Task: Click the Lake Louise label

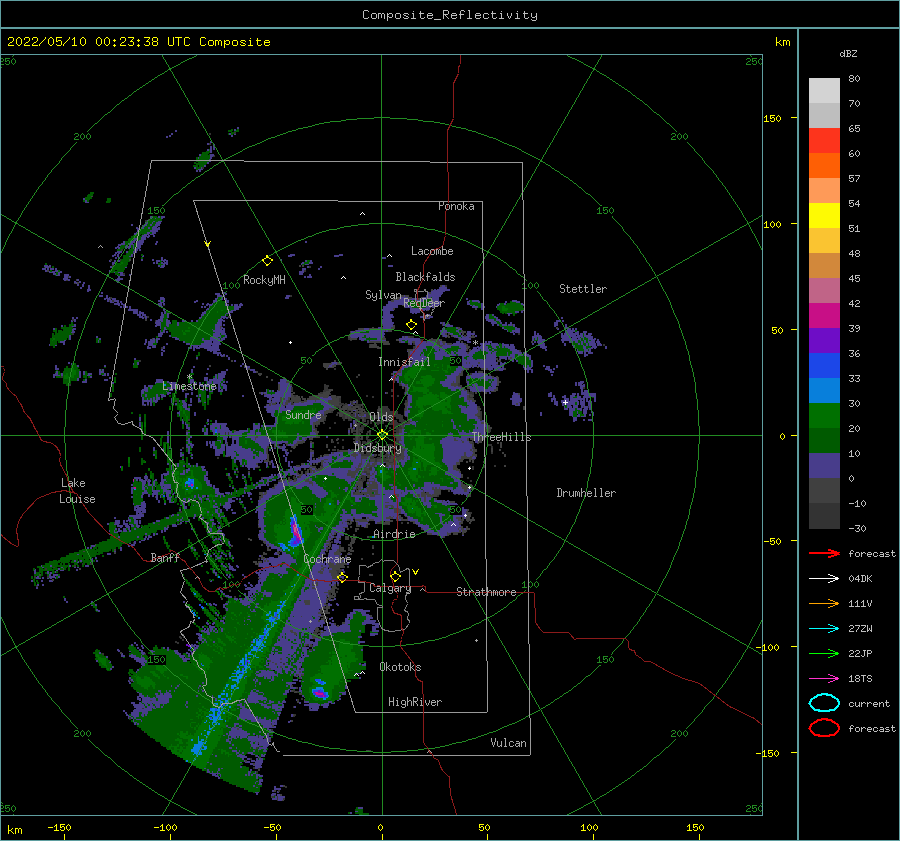Action: (77, 491)
